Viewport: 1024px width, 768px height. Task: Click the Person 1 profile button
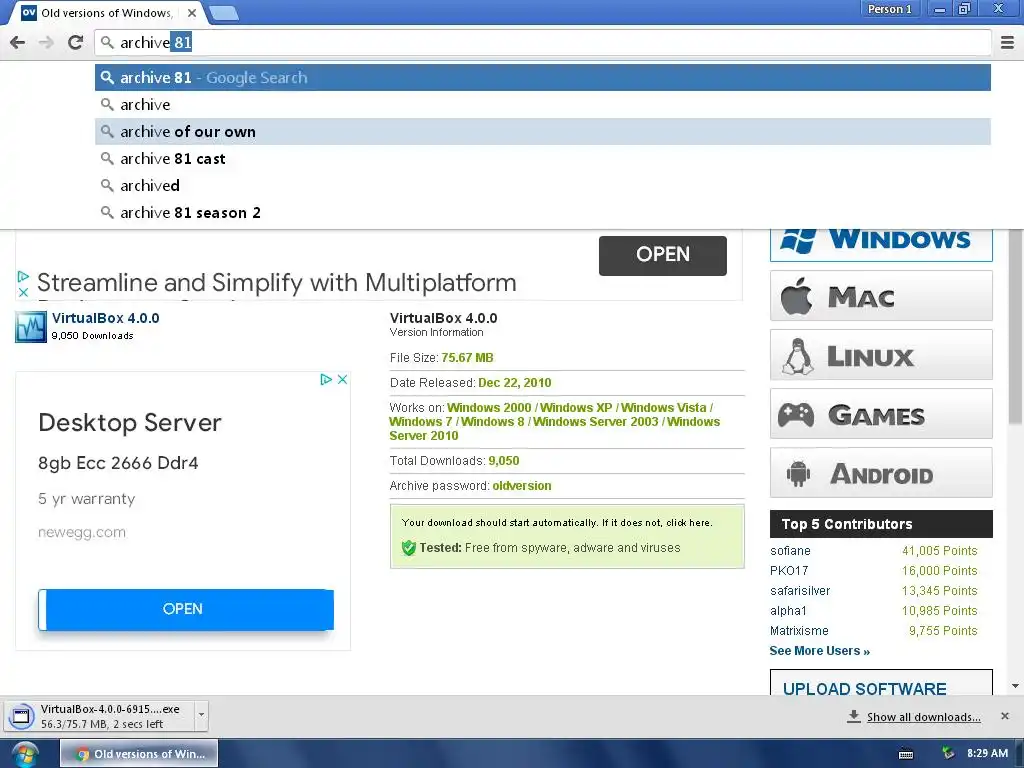(889, 9)
